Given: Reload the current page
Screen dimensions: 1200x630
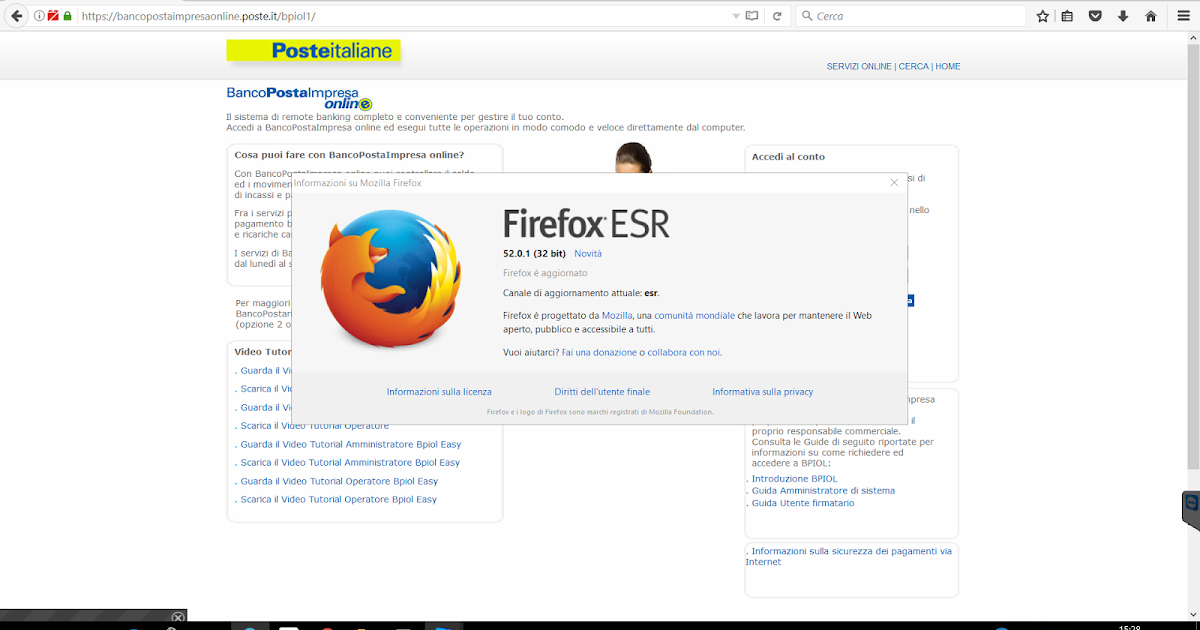Looking at the screenshot, I should click(x=777, y=16).
